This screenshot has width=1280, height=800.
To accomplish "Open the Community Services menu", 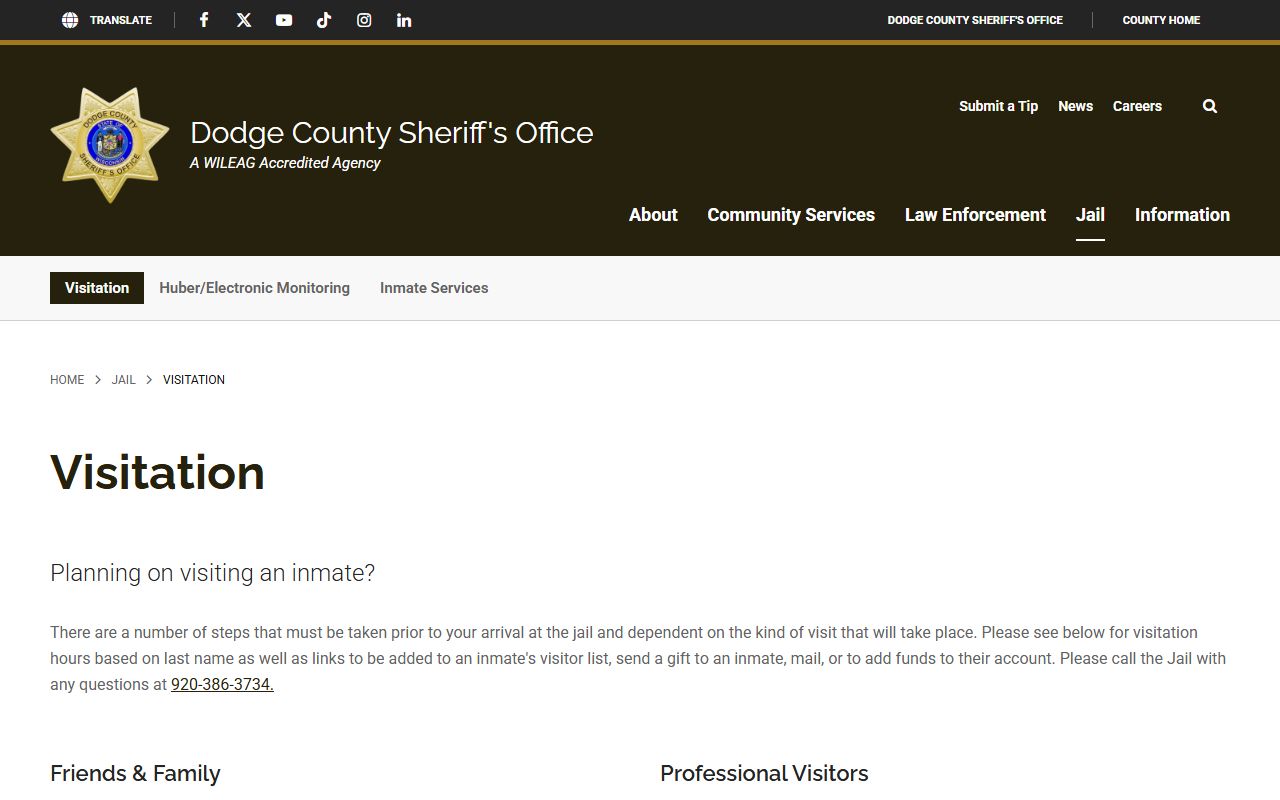I will (x=791, y=215).
